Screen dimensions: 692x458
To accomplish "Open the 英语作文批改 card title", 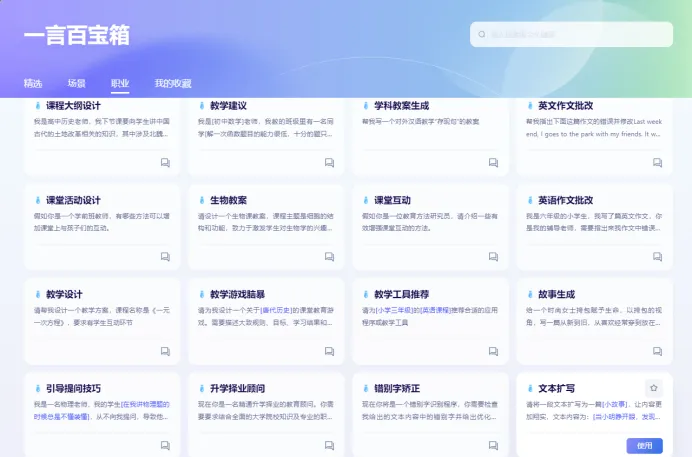I will coord(566,200).
